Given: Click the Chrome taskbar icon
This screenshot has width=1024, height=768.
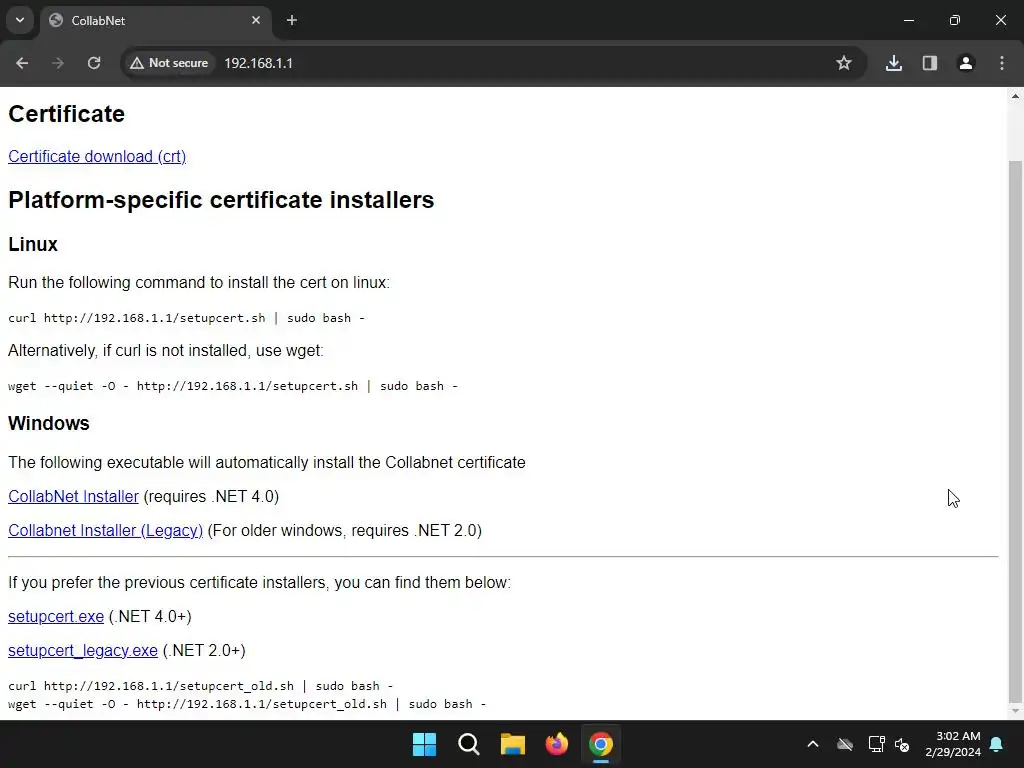Looking at the screenshot, I should pyautogui.click(x=601, y=744).
